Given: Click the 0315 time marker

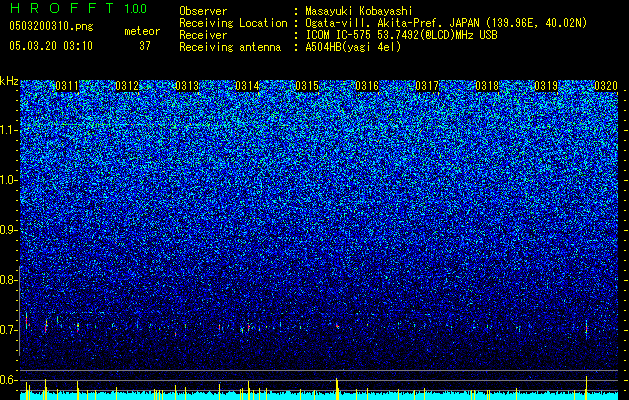Looking at the screenshot, I should click(x=307, y=86).
